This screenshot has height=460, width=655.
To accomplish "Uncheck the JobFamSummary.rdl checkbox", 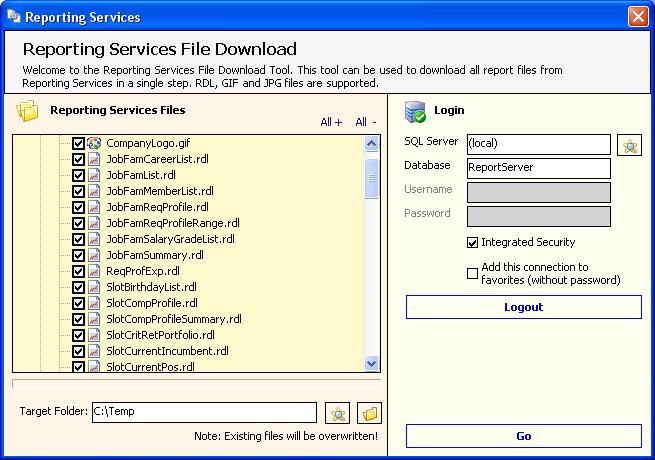I will pos(78,255).
